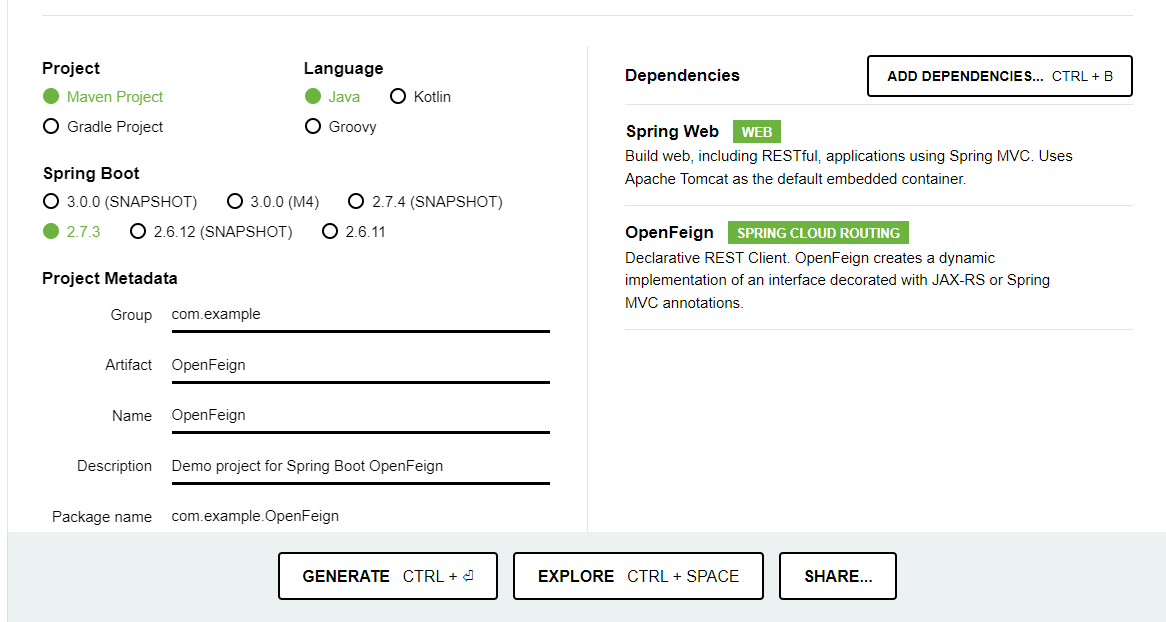Select Spring Boot 2.6.12 (SNAPSHOT)
The height and width of the screenshot is (622, 1166).
[137, 231]
